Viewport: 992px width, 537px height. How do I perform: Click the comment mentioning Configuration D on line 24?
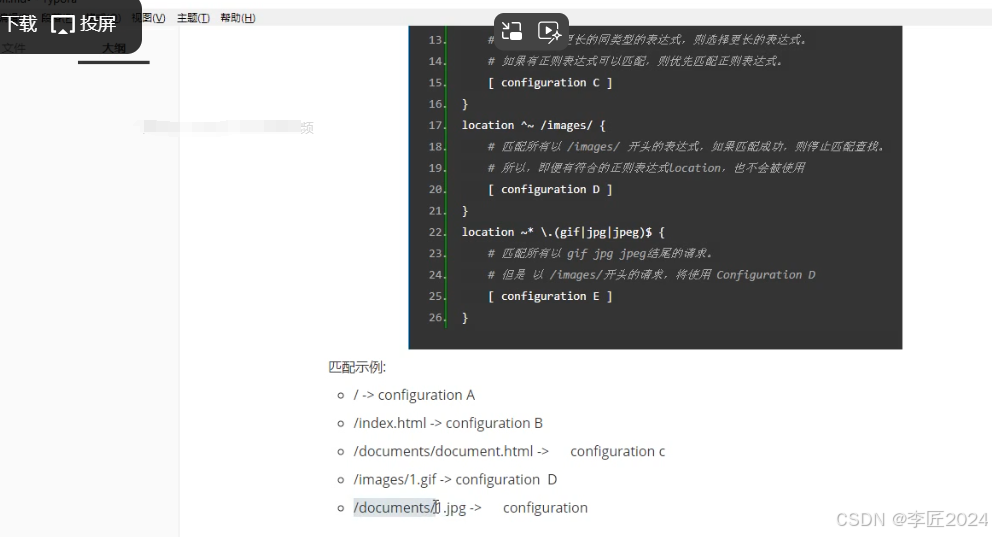[651, 275]
